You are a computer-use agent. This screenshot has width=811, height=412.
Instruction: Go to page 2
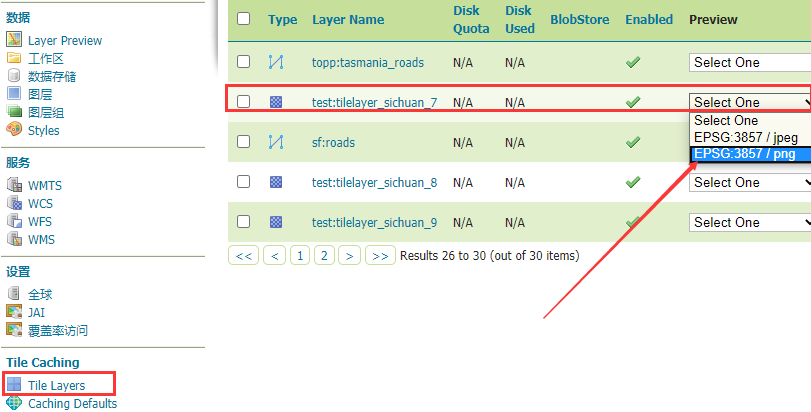pos(324,255)
